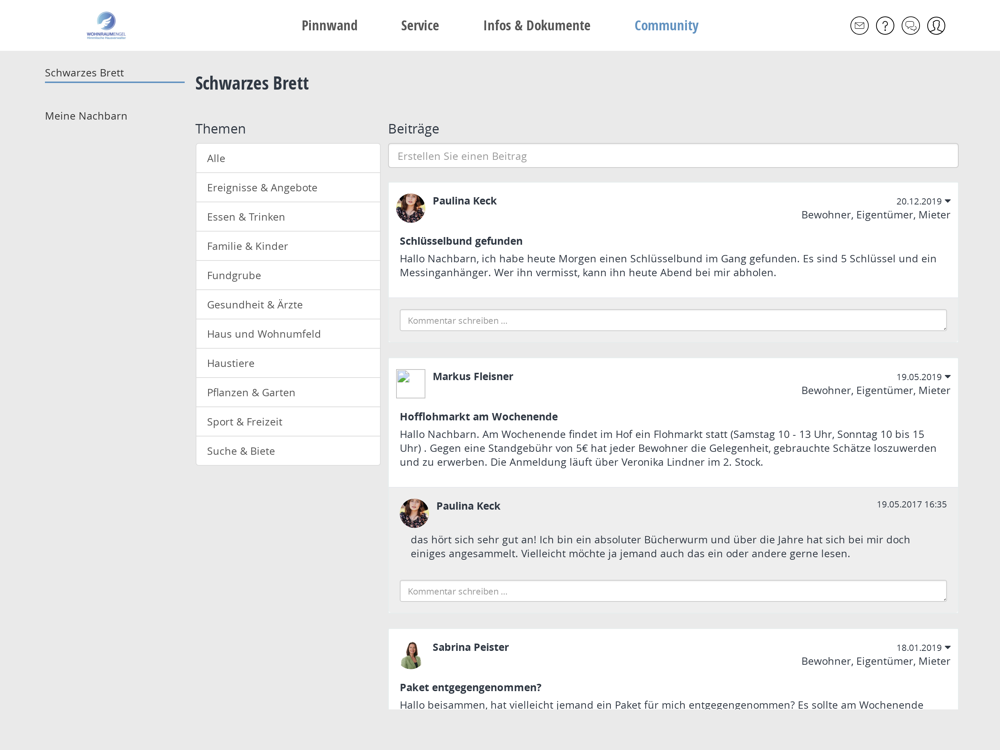Open the Infos & Dokumente menu
The image size is (1000, 750).
(536, 26)
